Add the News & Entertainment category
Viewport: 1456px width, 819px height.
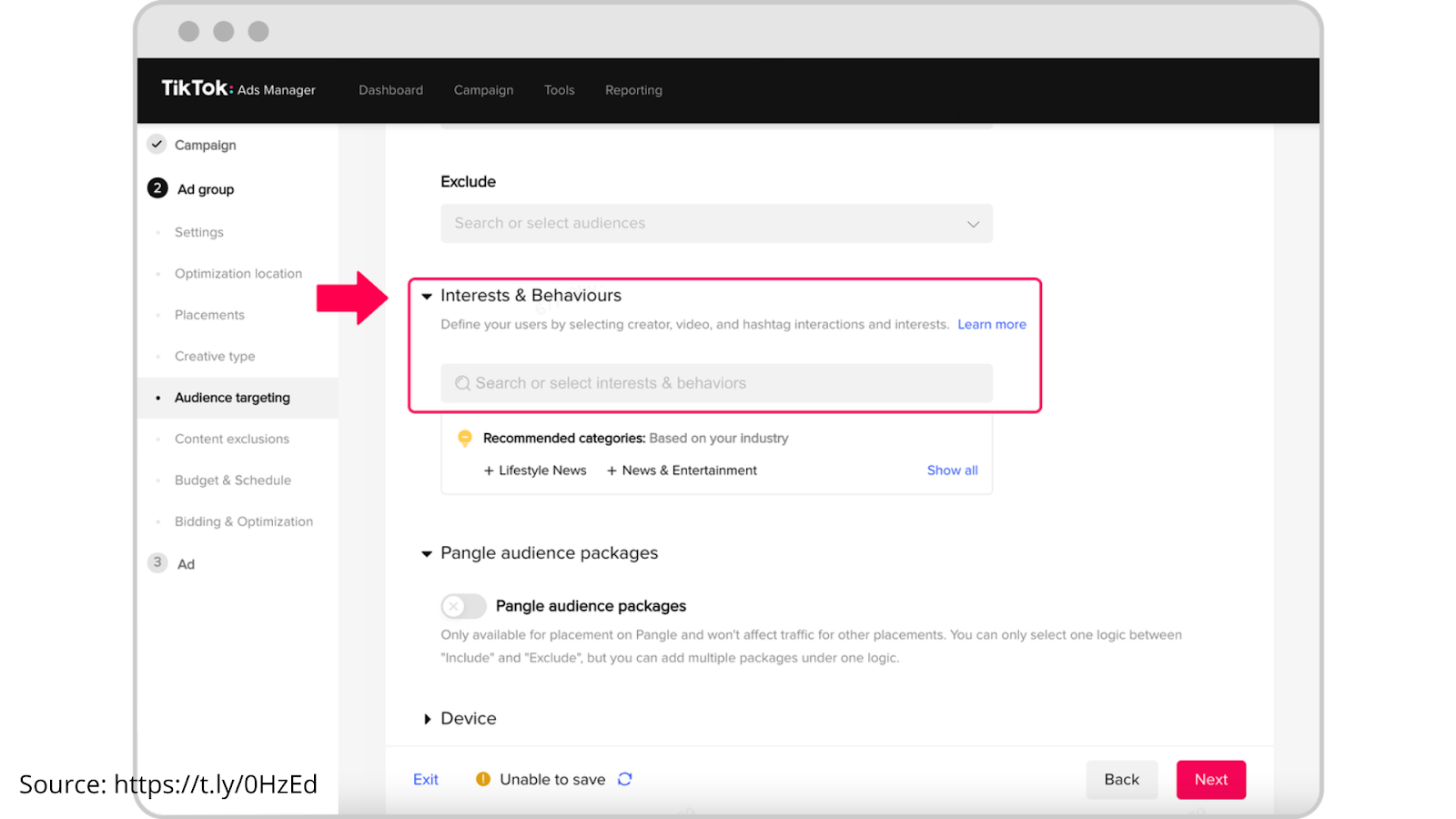click(682, 470)
